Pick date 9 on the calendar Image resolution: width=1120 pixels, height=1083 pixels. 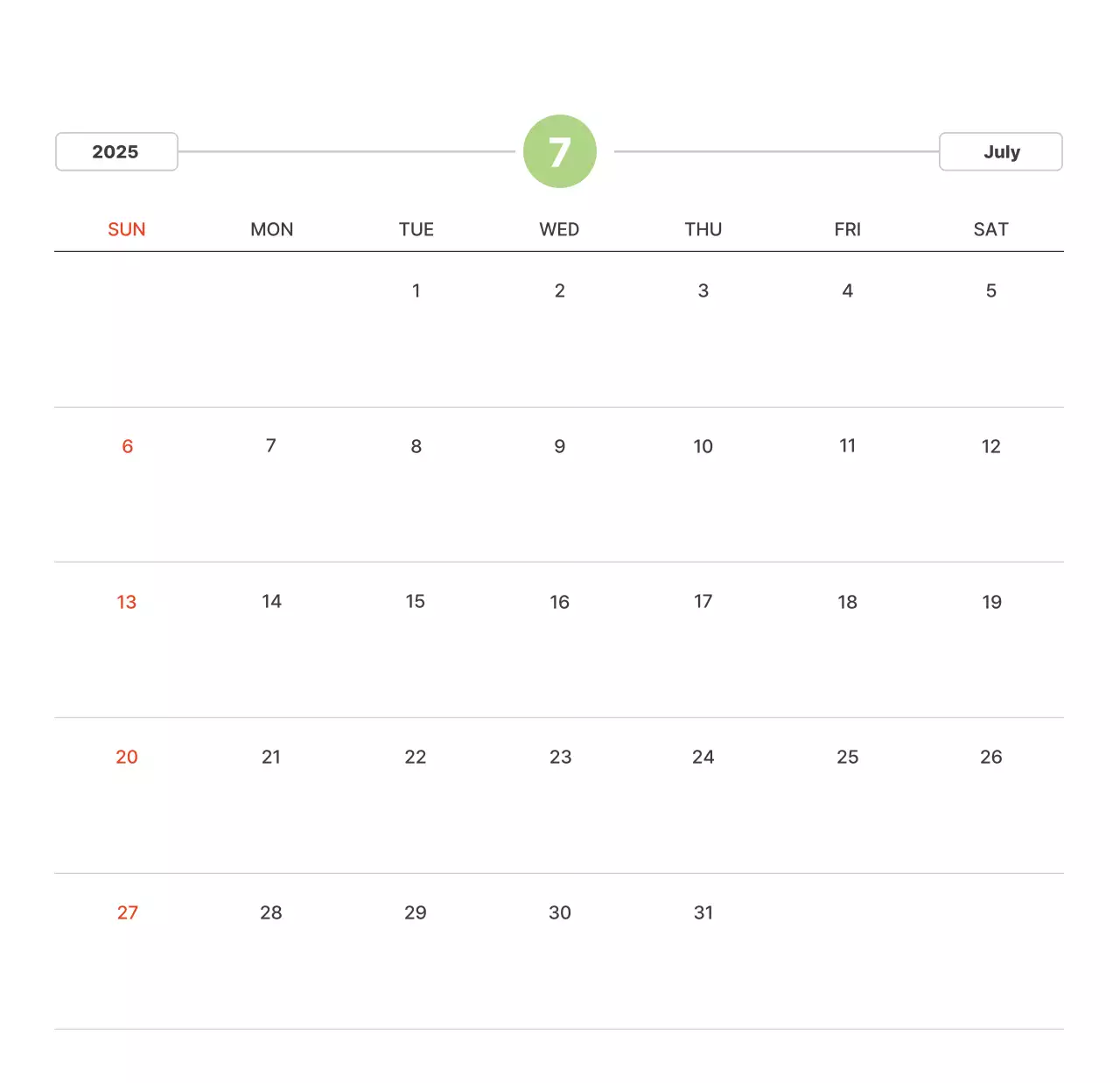coord(560,446)
